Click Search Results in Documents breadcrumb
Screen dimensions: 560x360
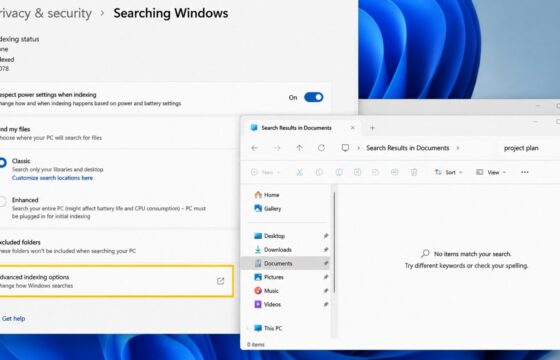(x=408, y=148)
